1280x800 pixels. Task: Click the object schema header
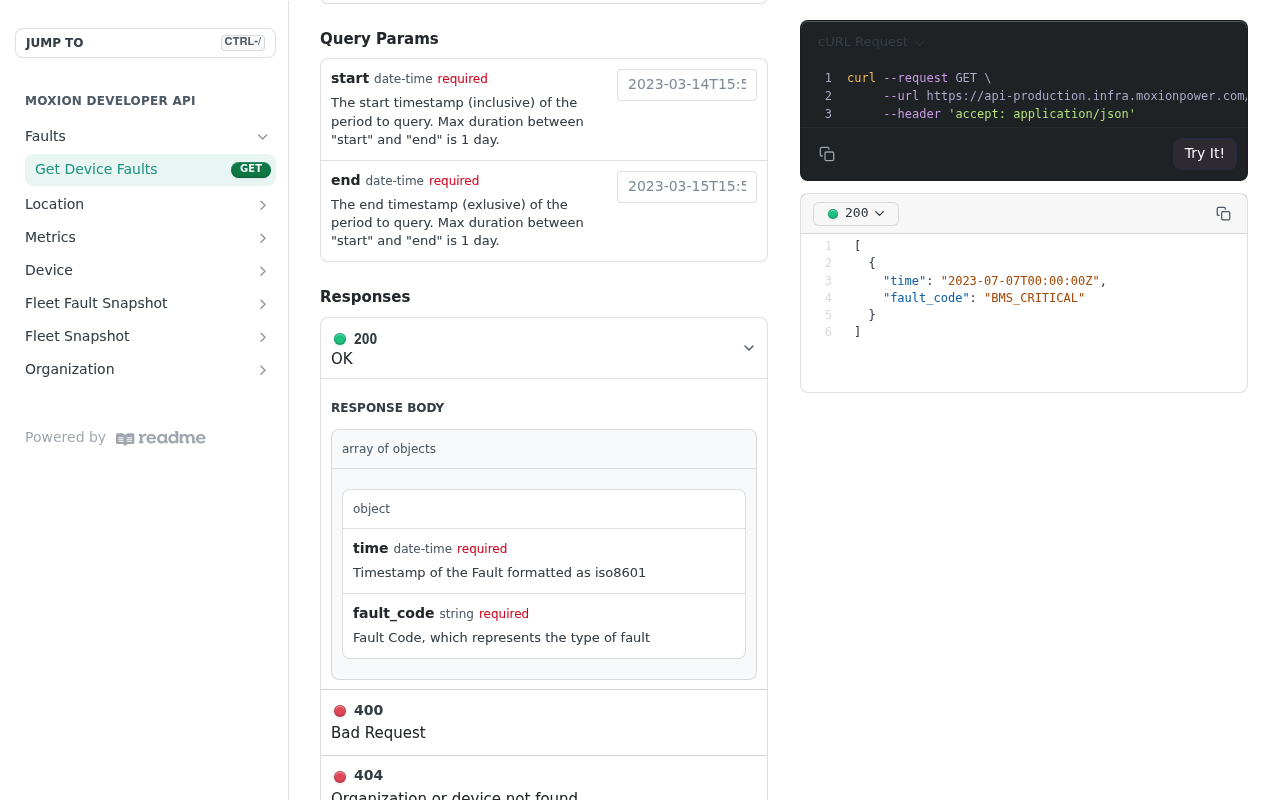pyautogui.click(x=544, y=509)
